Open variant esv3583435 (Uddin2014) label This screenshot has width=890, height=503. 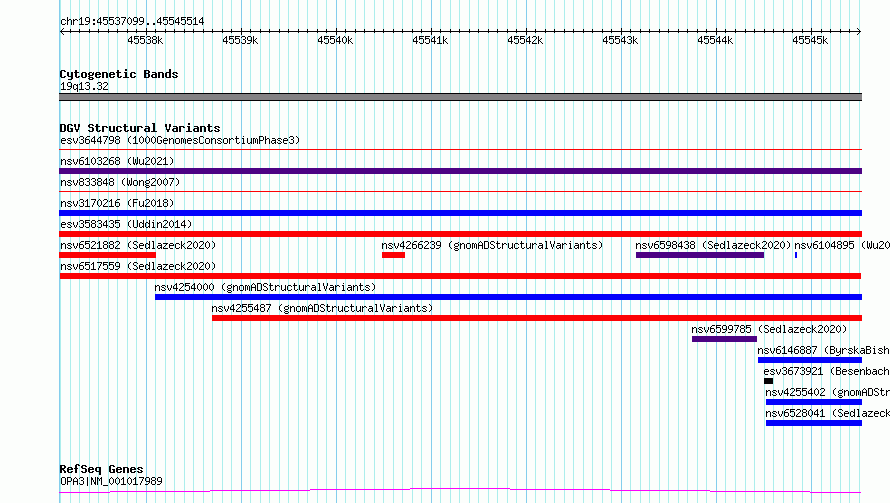coord(126,224)
